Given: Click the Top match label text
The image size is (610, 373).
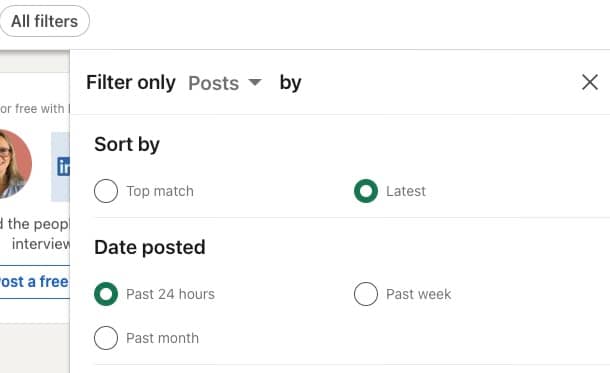Looking at the screenshot, I should 160,191.
